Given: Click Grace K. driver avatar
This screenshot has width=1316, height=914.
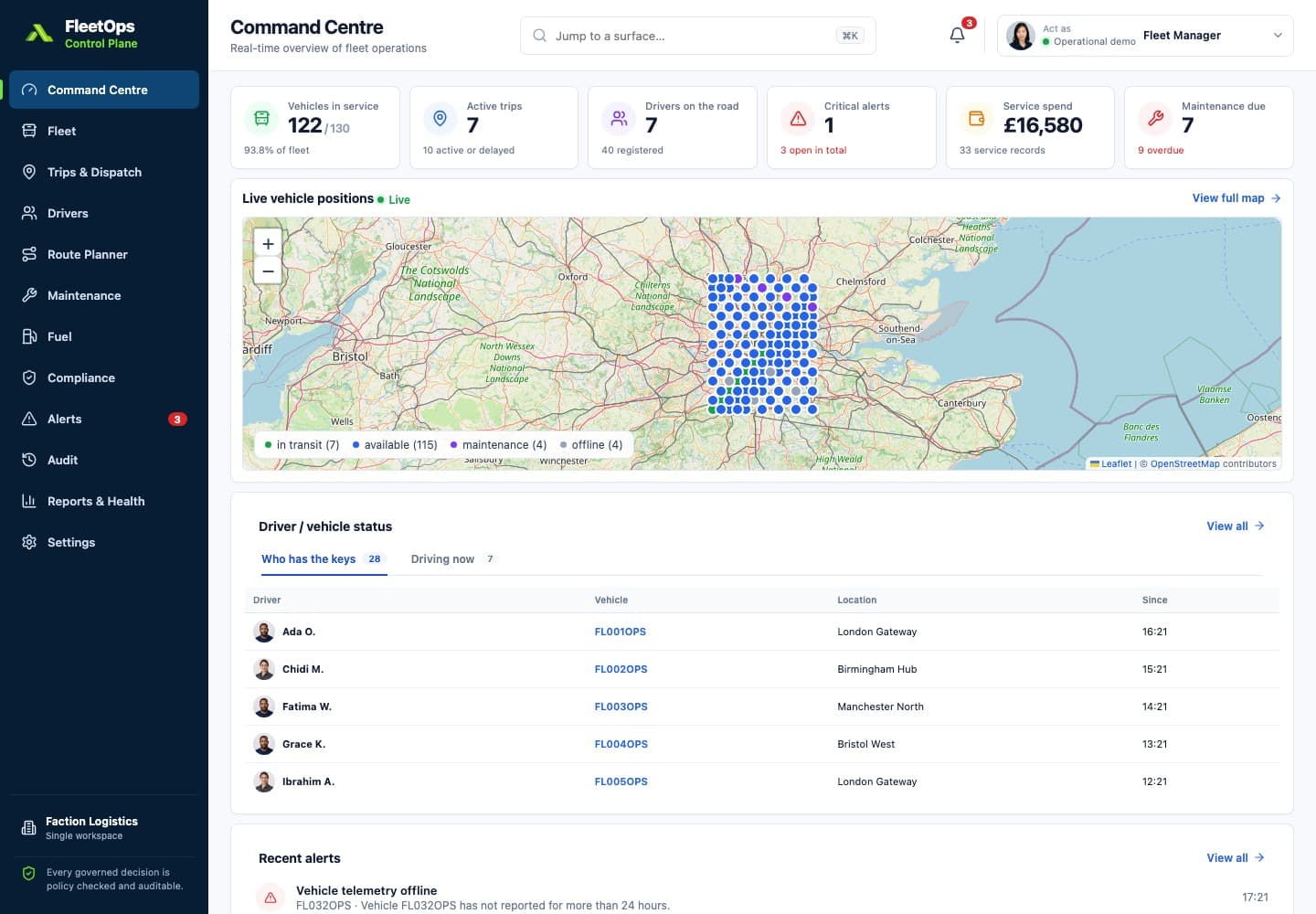Looking at the screenshot, I should coord(264,744).
